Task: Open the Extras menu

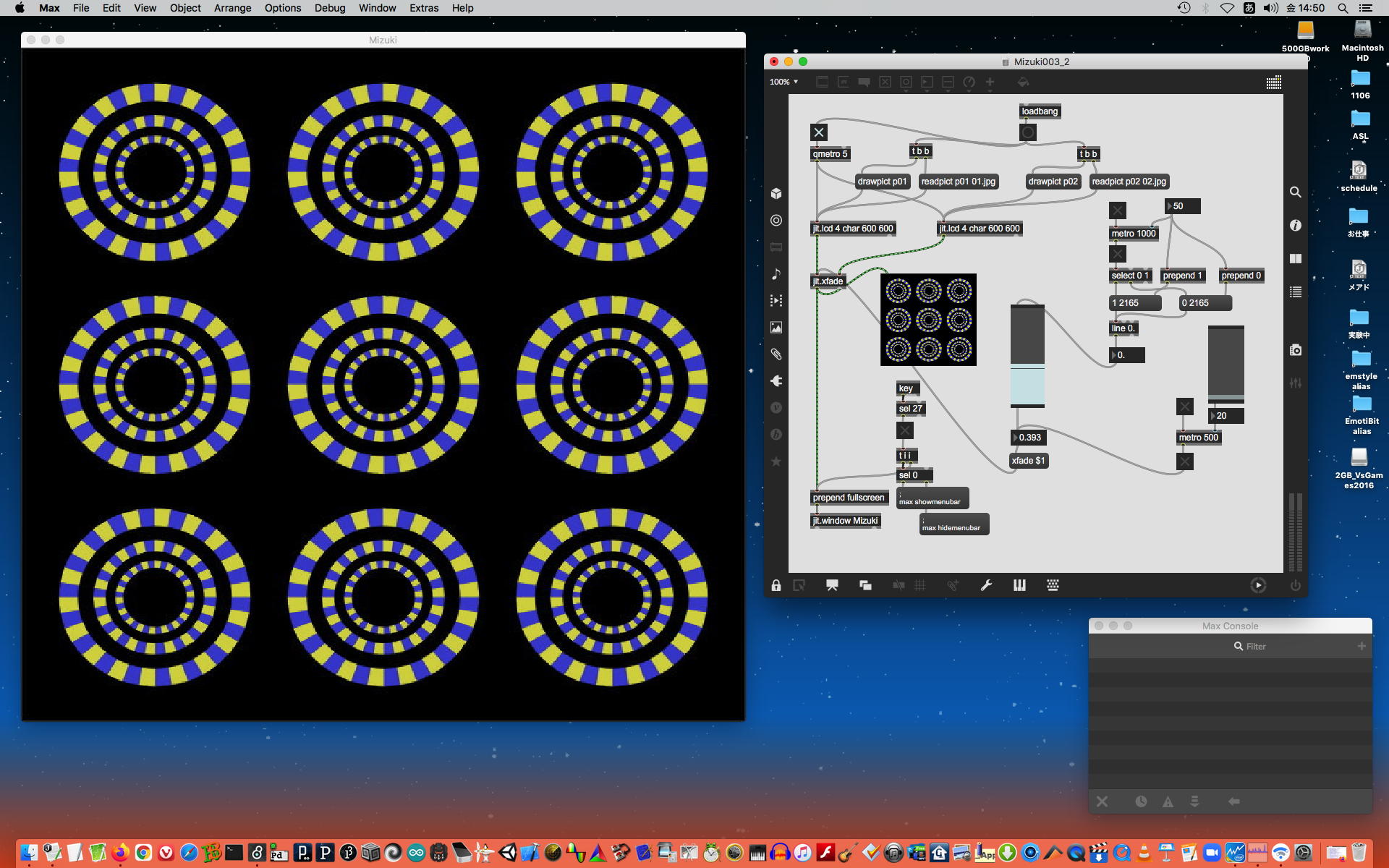Action: coord(423,8)
